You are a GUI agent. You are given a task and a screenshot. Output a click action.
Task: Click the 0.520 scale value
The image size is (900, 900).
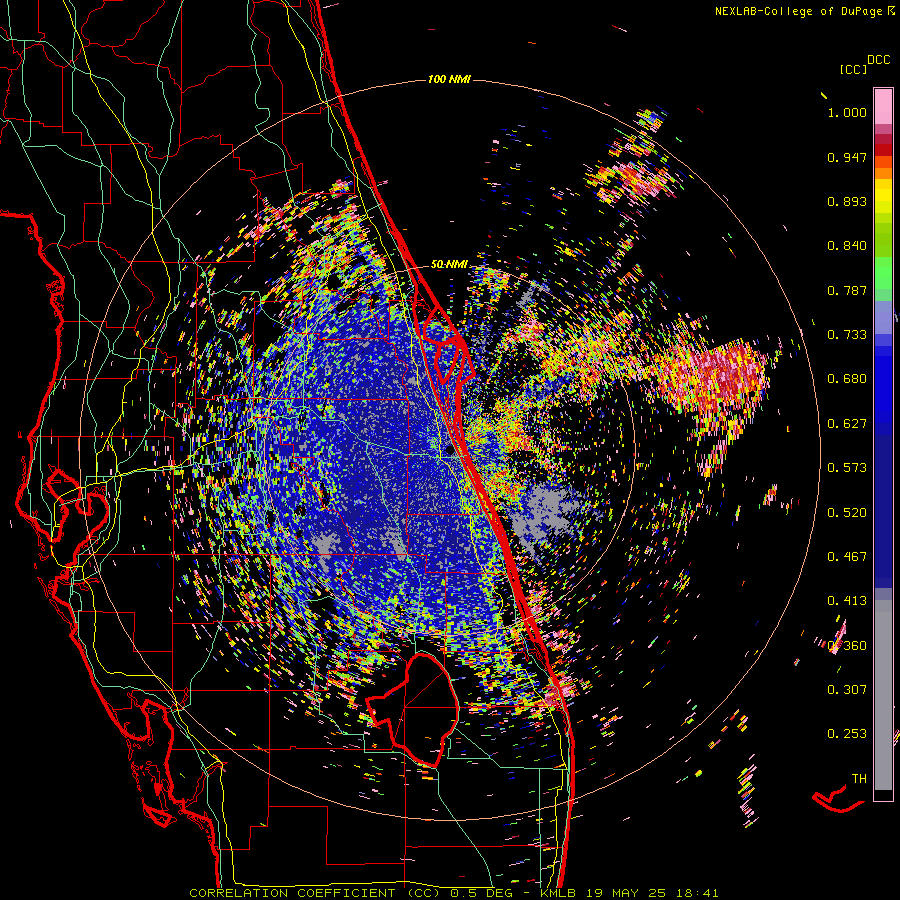[x=847, y=513]
